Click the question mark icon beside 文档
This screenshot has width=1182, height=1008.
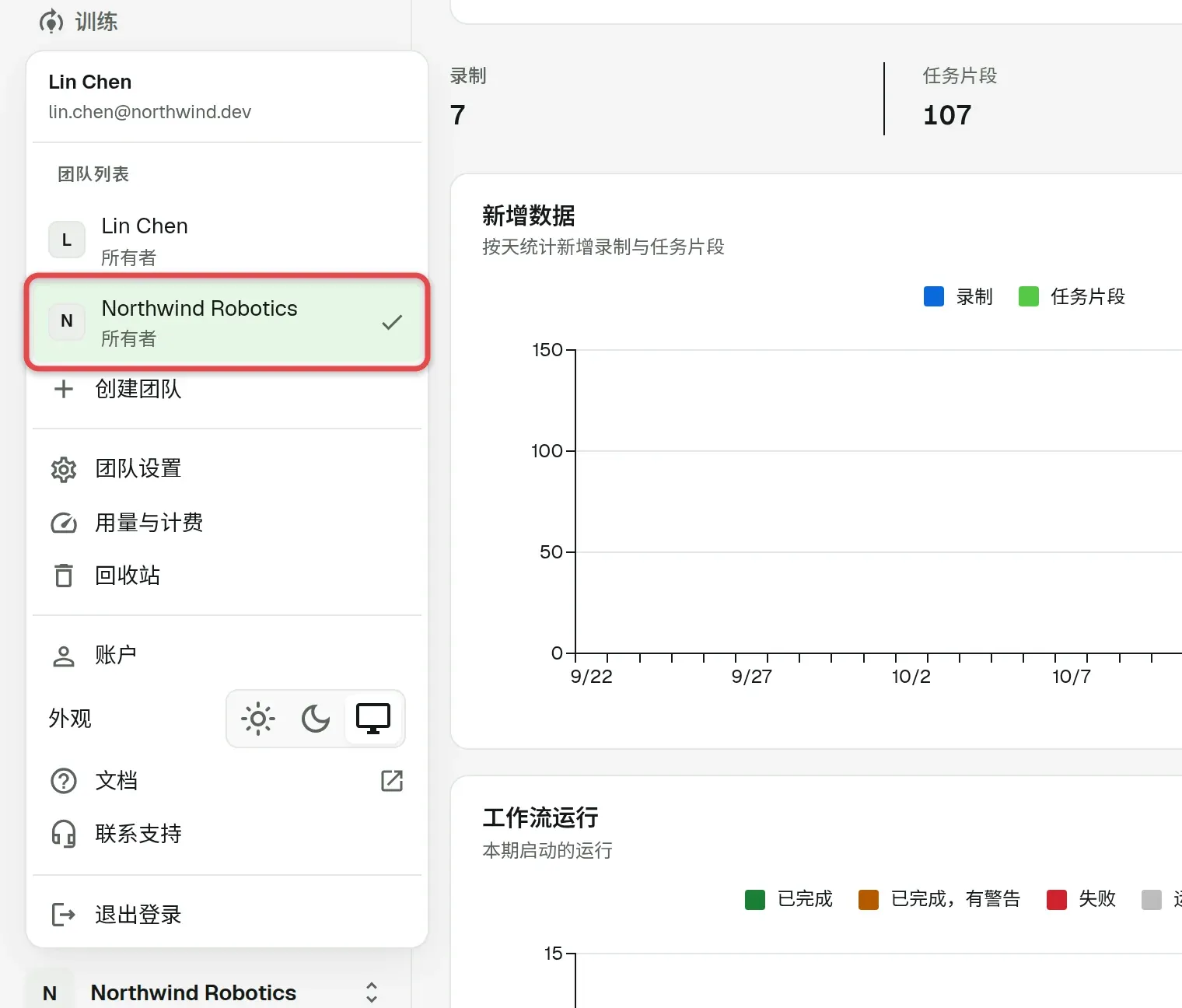point(64,781)
